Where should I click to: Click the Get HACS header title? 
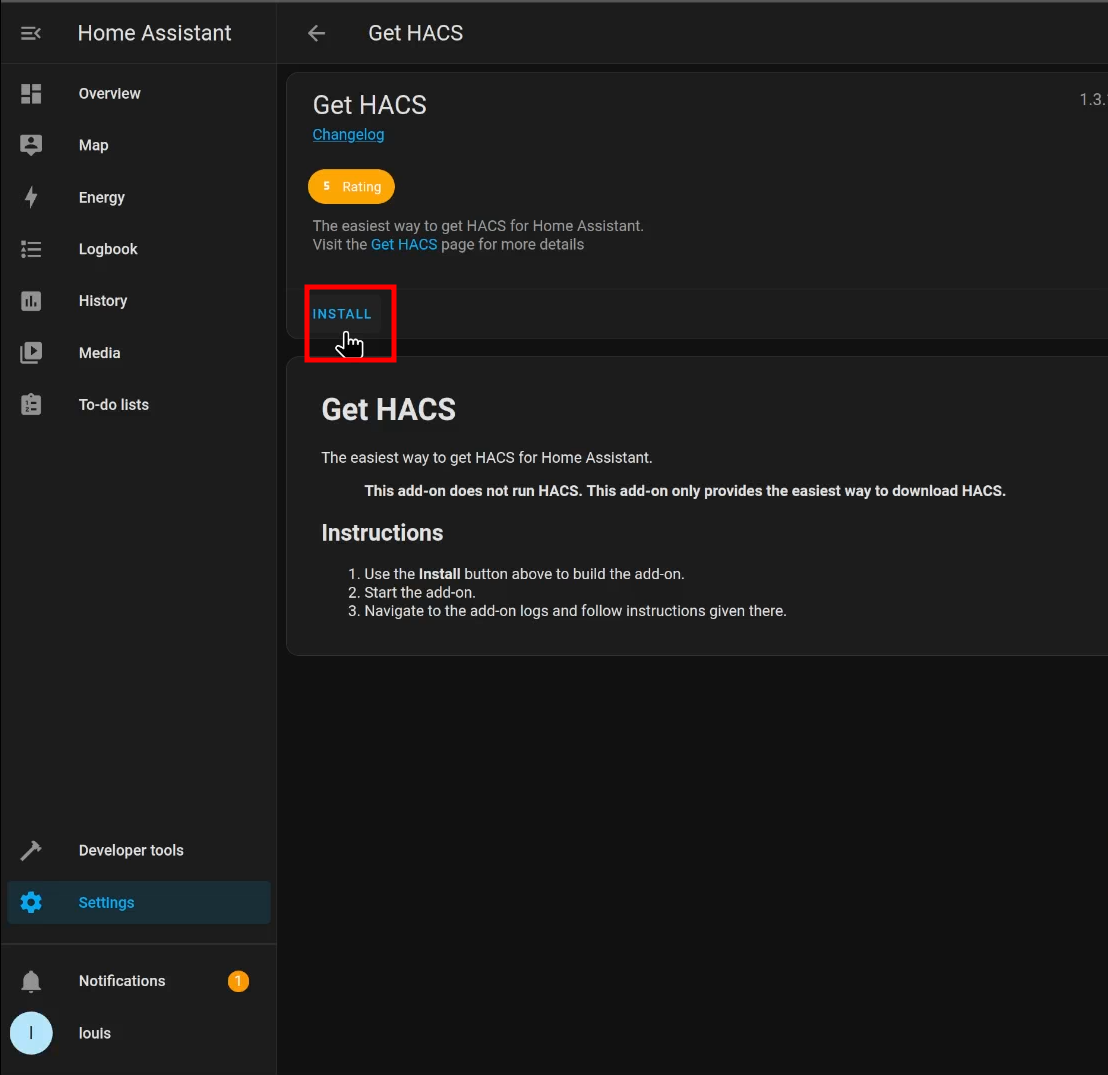click(416, 33)
